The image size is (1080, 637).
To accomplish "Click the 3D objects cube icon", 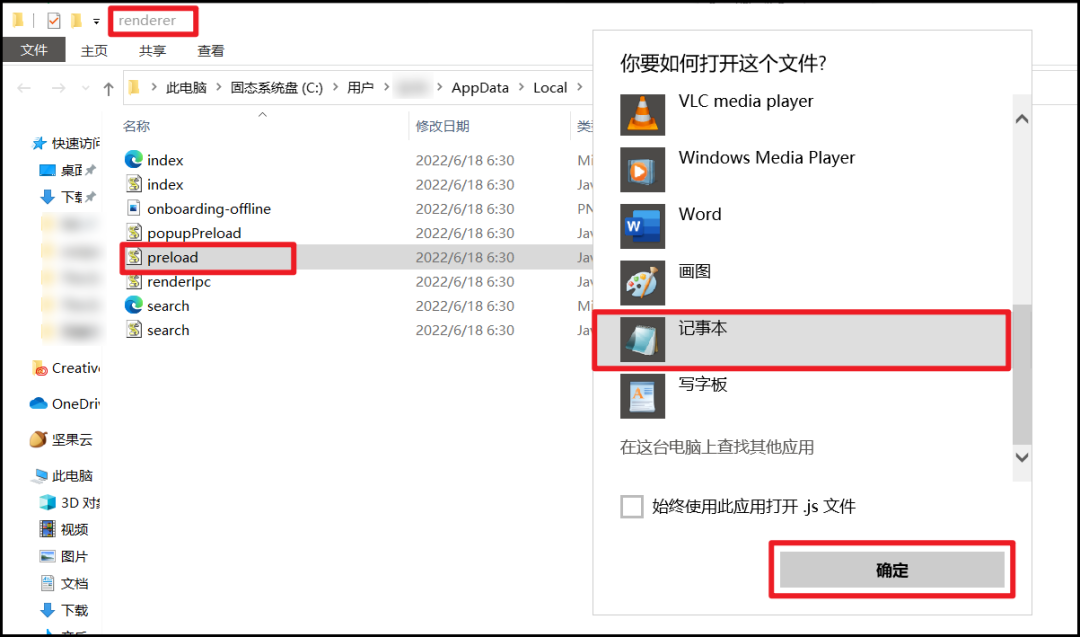I will [48, 503].
